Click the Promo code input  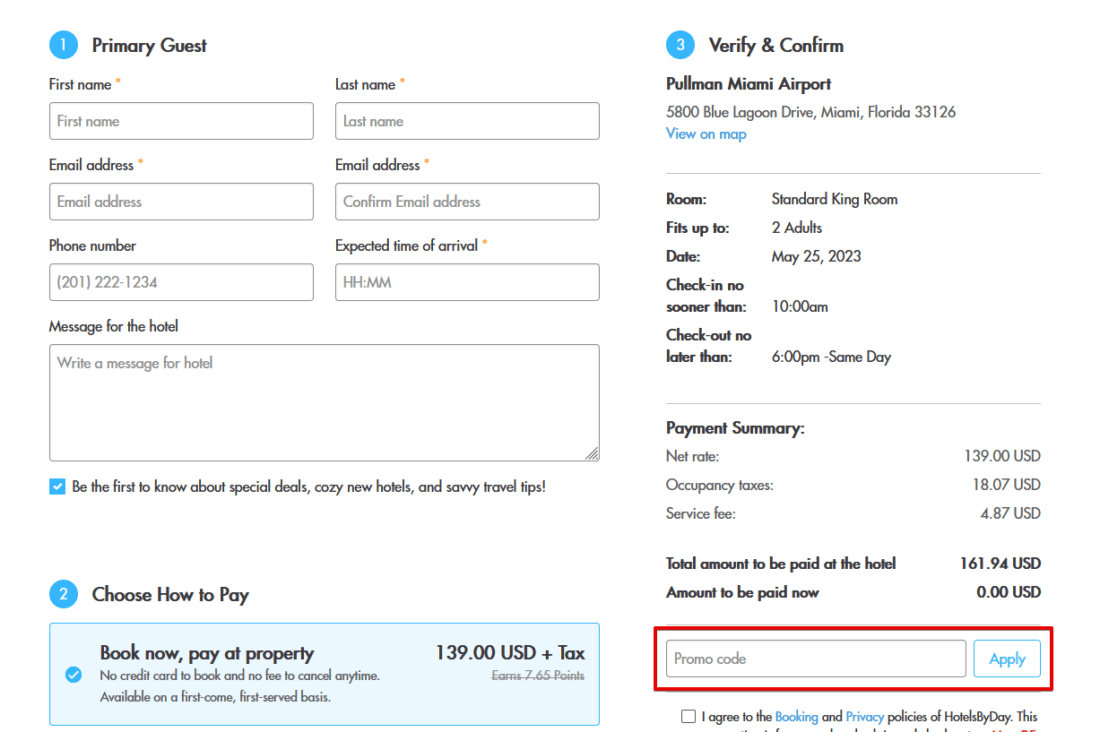pyautogui.click(x=816, y=659)
